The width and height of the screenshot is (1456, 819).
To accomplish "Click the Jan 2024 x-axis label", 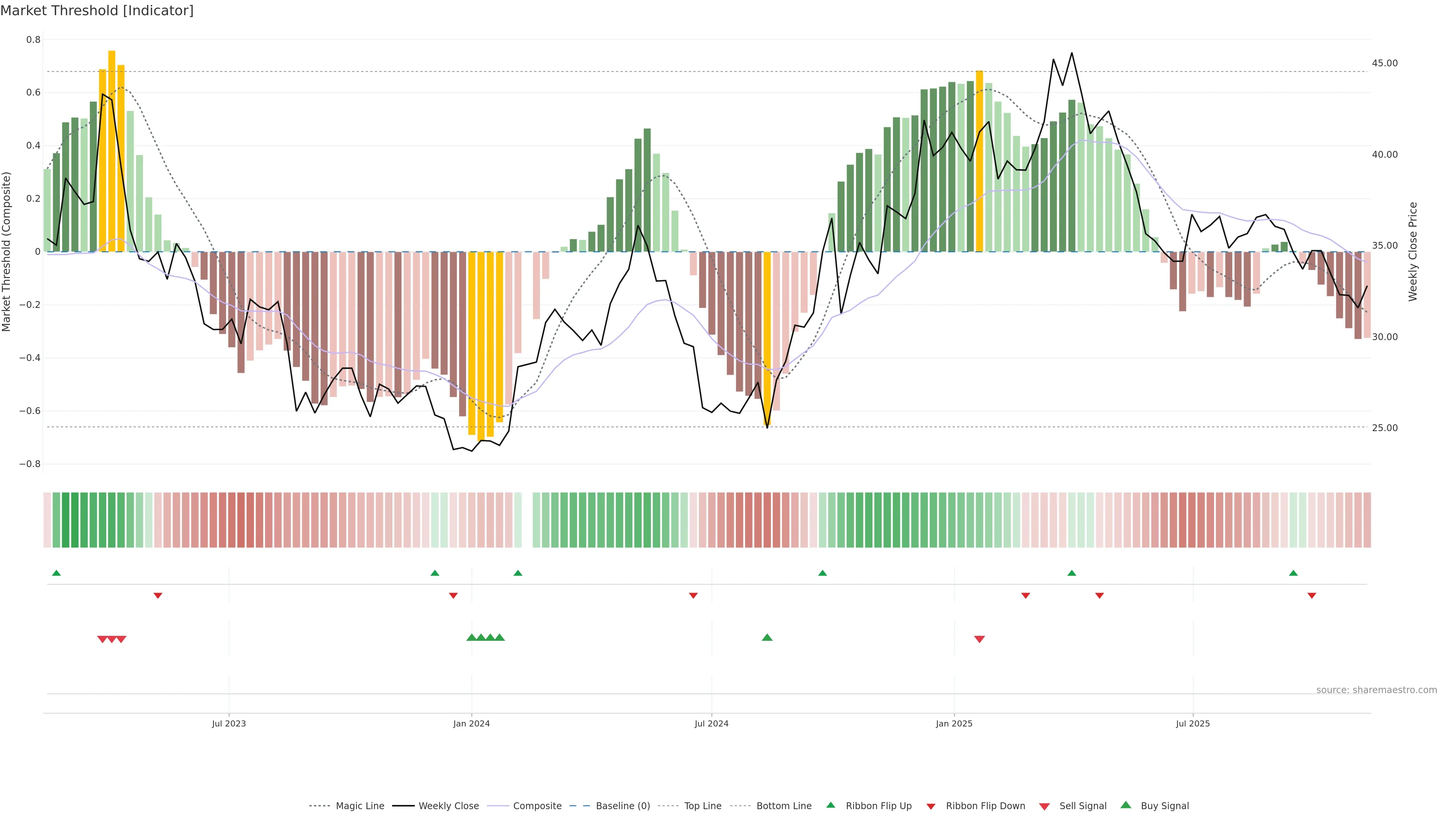I will tap(471, 723).
